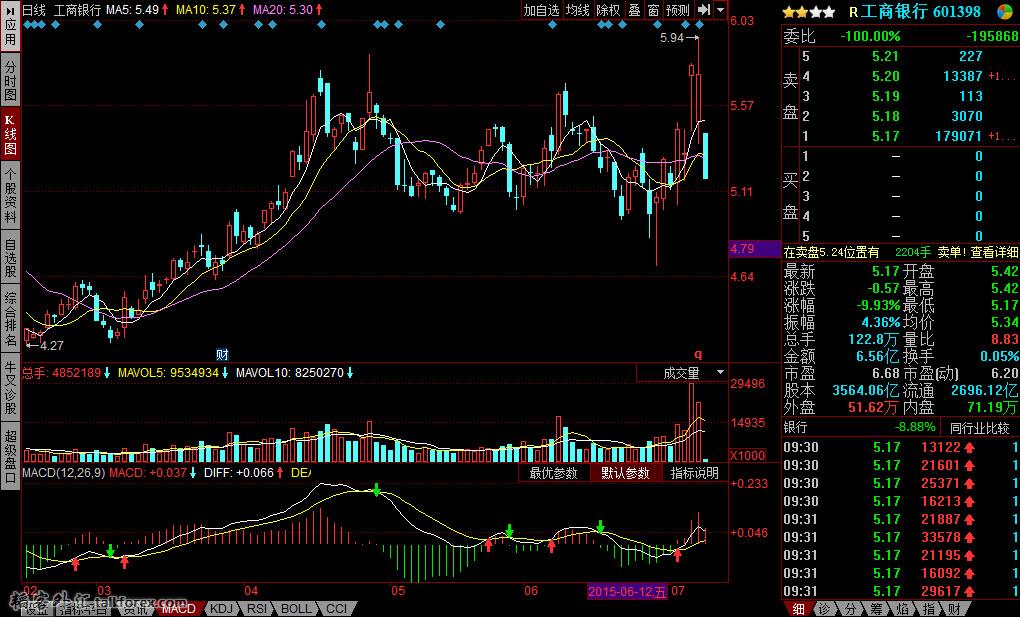The width and height of the screenshot is (1020, 617).
Task: Click the R margin-trading icon before 工商银行
Action: [853, 12]
